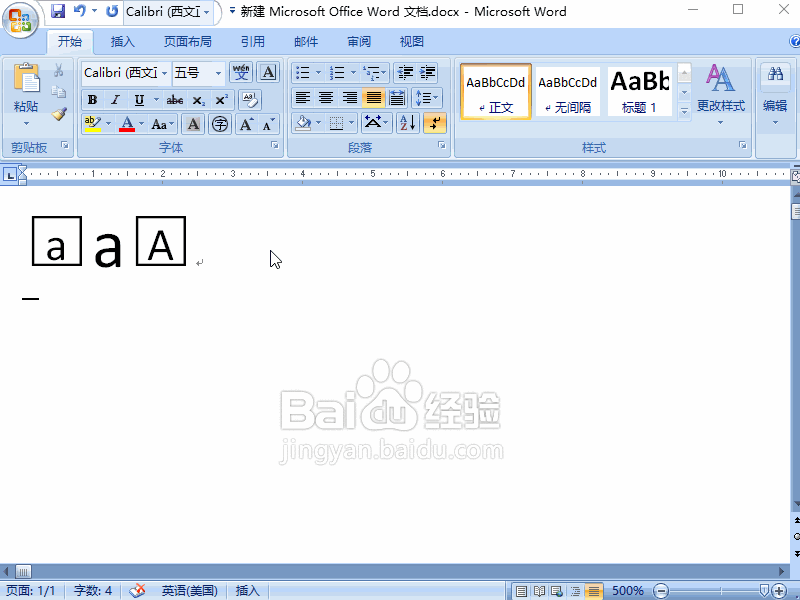800x600 pixels.
Task: Toggle italic formatting
Action: 115,99
